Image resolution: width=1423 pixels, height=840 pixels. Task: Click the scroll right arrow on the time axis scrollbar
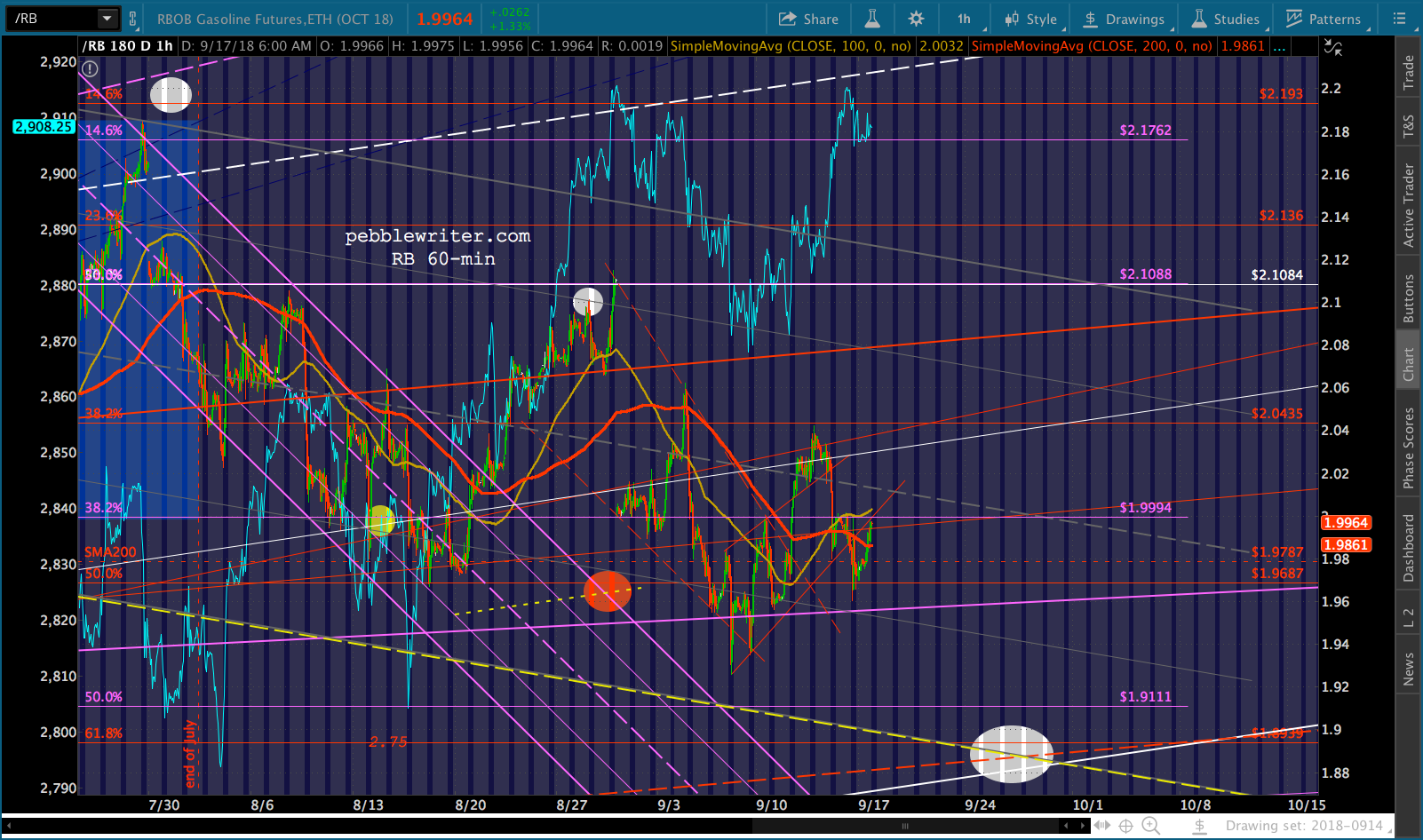point(1083,826)
